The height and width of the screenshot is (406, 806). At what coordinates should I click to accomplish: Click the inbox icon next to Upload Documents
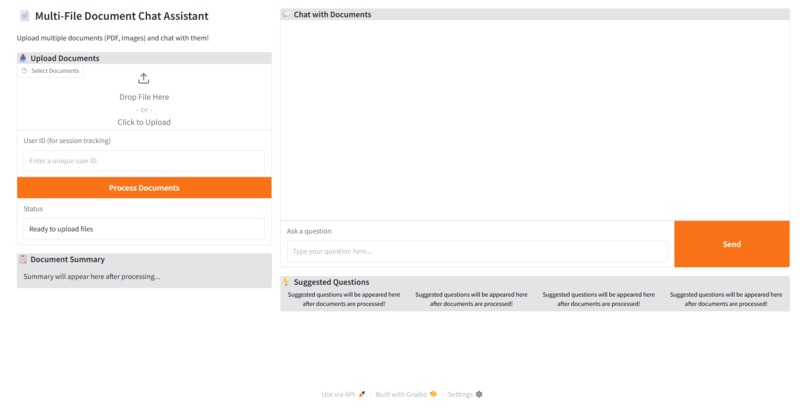(23, 58)
